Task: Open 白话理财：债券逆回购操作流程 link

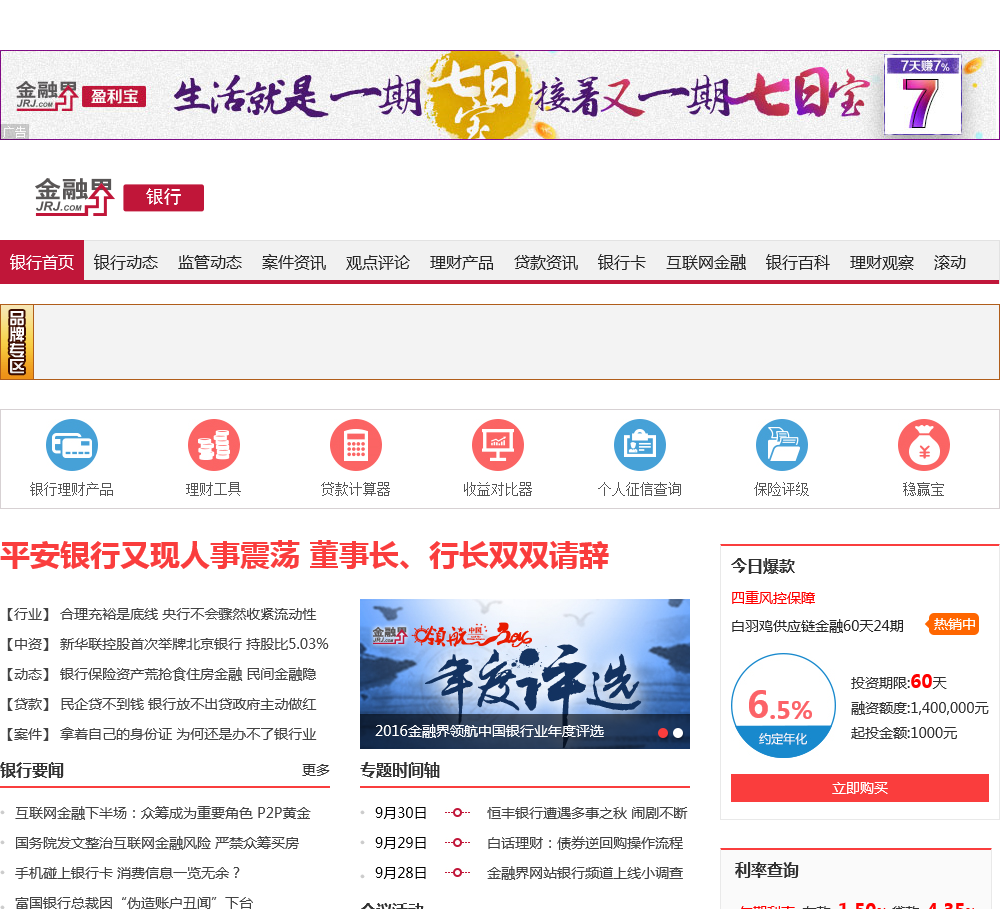Action: point(585,843)
